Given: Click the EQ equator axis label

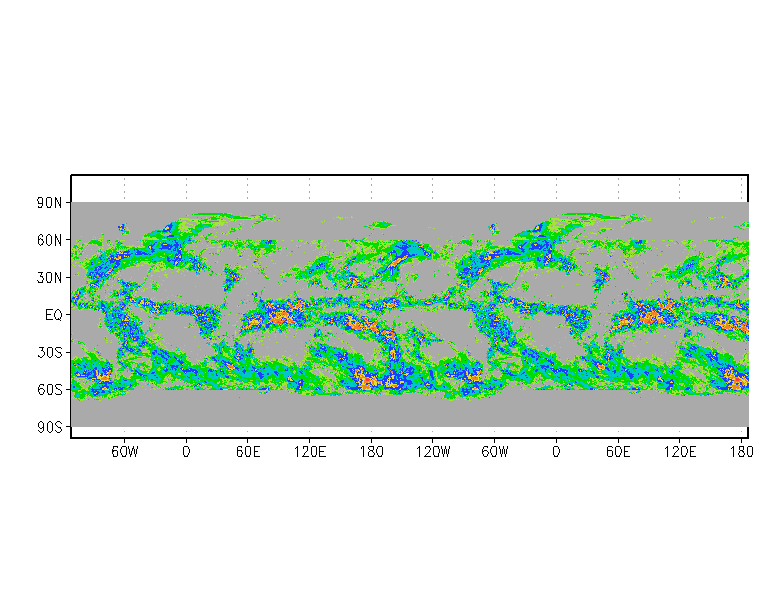Looking at the screenshot, I should click(x=54, y=315).
